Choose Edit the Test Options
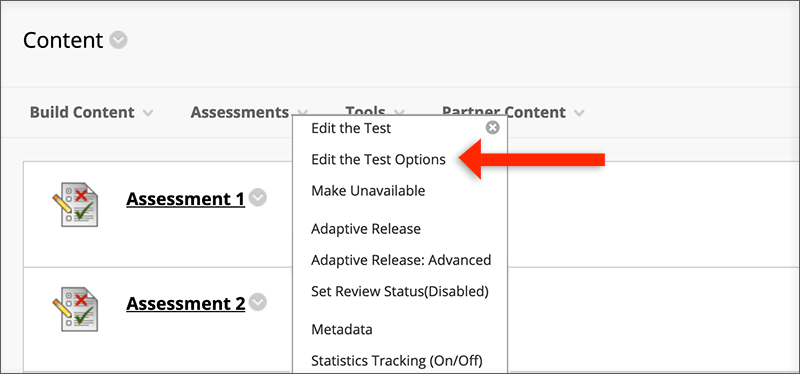 pyautogui.click(x=378, y=160)
